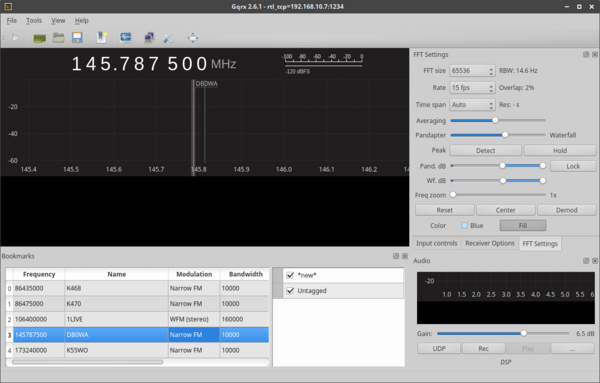Viewport: 600px width, 383px height.
Task: Open remote control settings (tools icon)
Action: pyautogui.click(x=168, y=38)
